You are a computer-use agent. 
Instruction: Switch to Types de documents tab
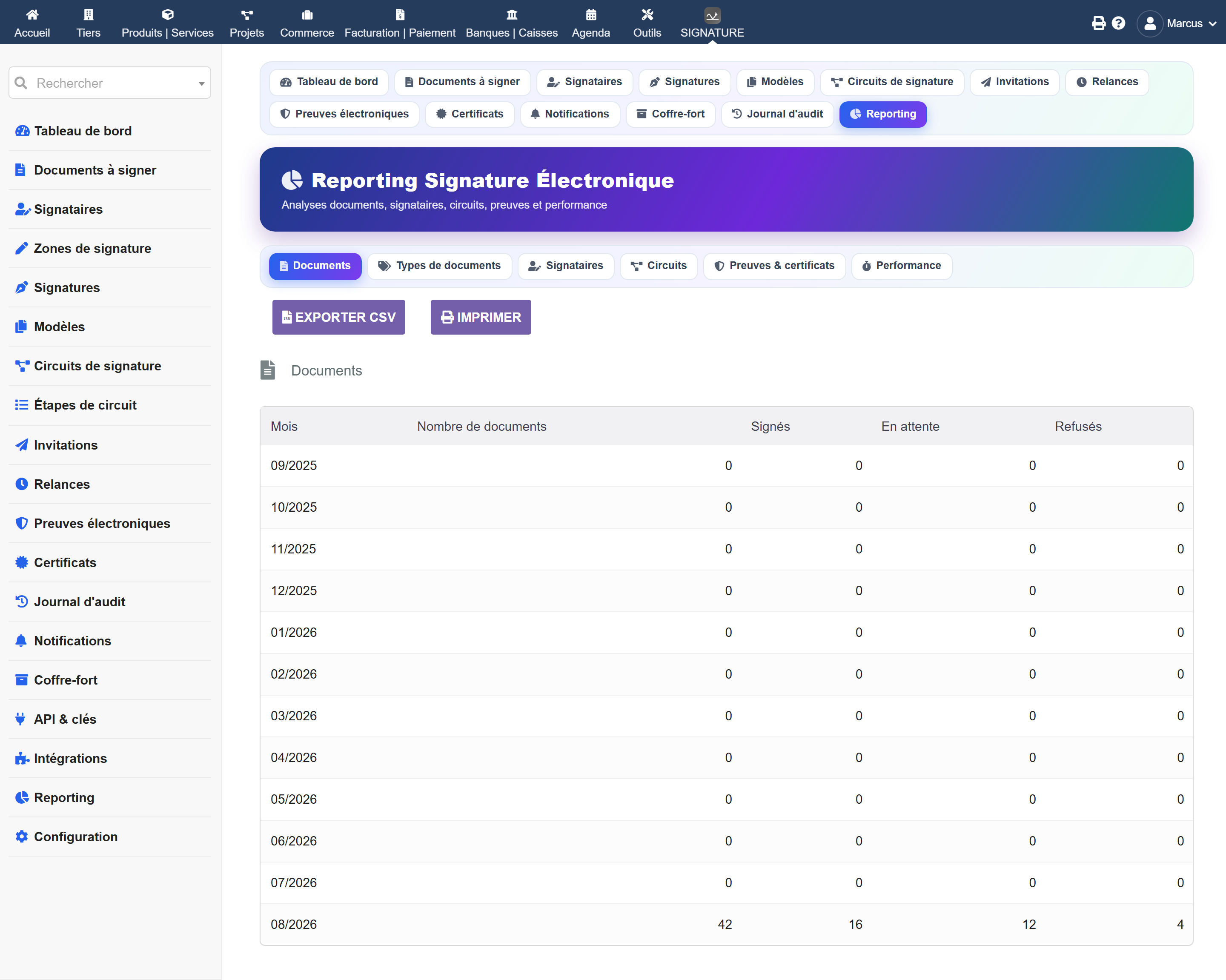[x=440, y=266]
